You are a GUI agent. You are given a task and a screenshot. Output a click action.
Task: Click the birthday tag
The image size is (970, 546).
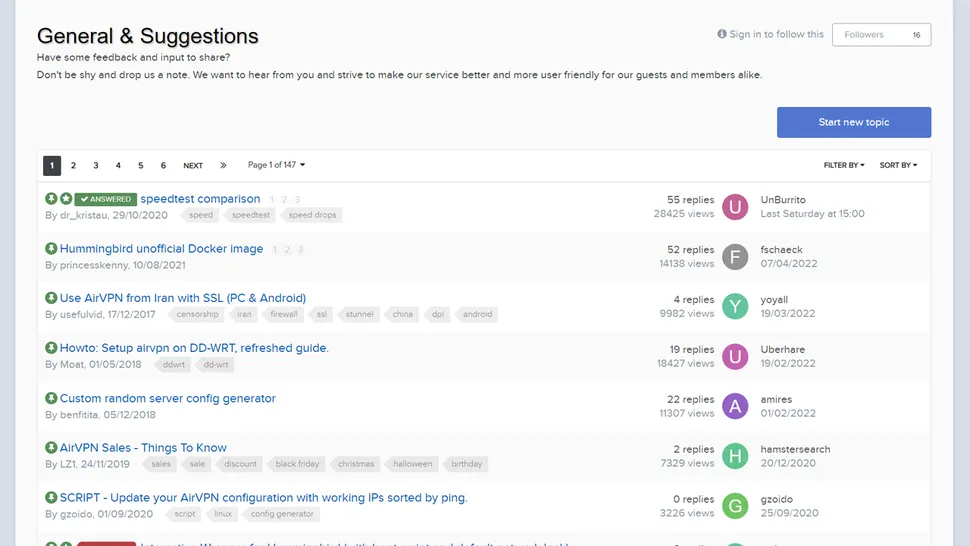(x=465, y=464)
